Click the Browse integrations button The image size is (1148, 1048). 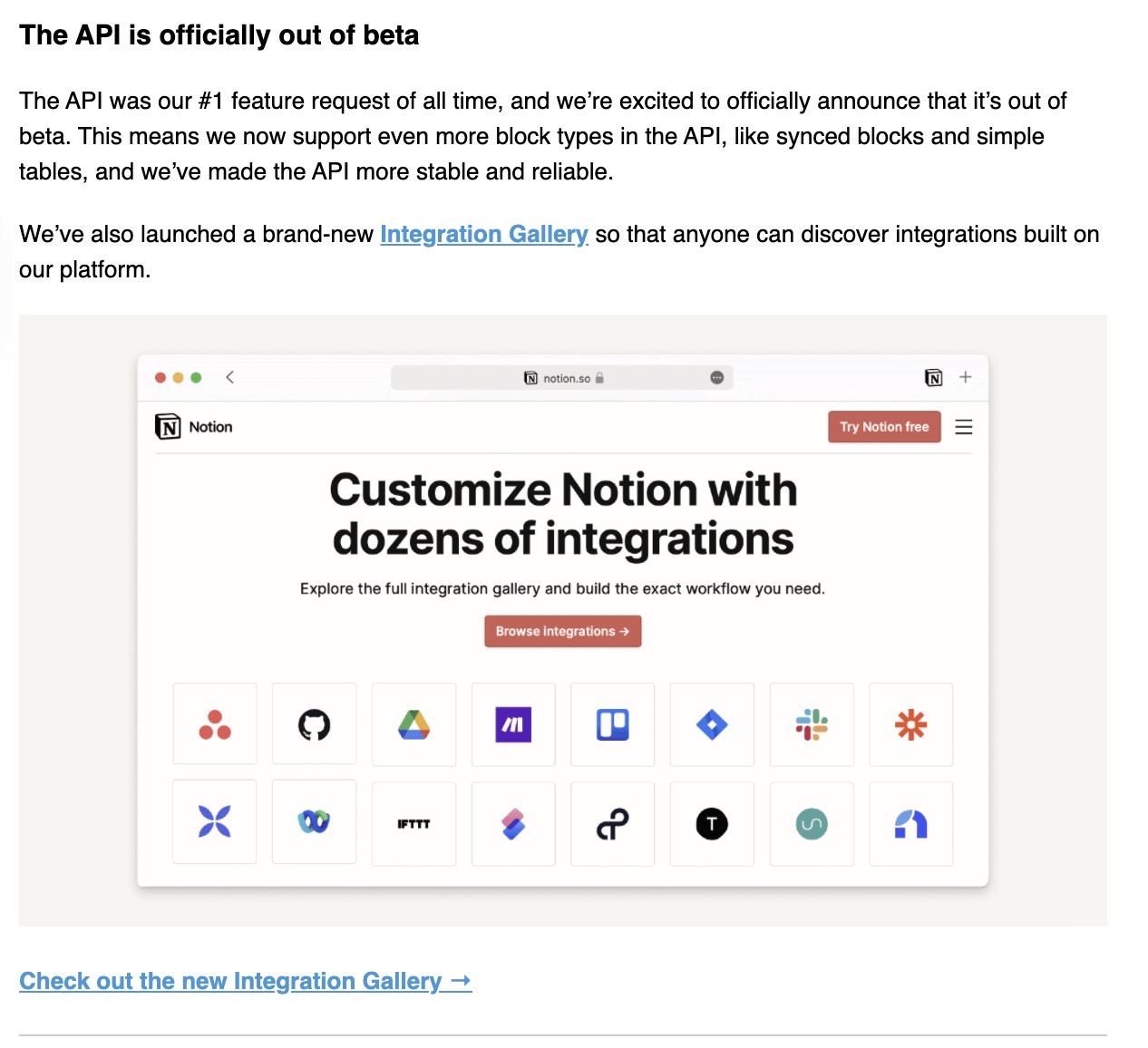pos(562,632)
